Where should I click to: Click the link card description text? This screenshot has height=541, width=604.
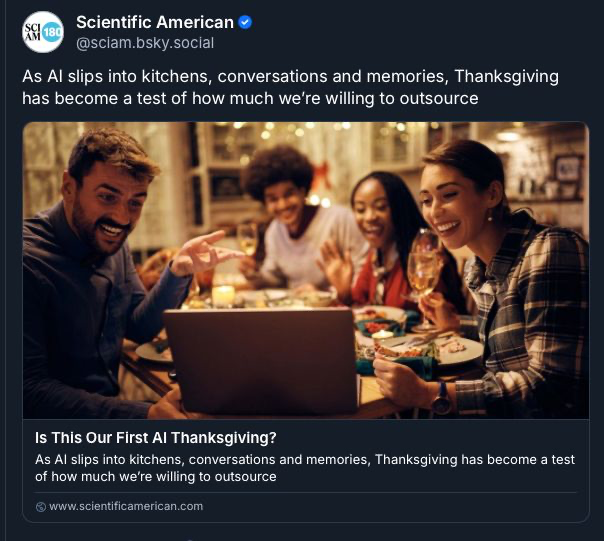coord(304,468)
